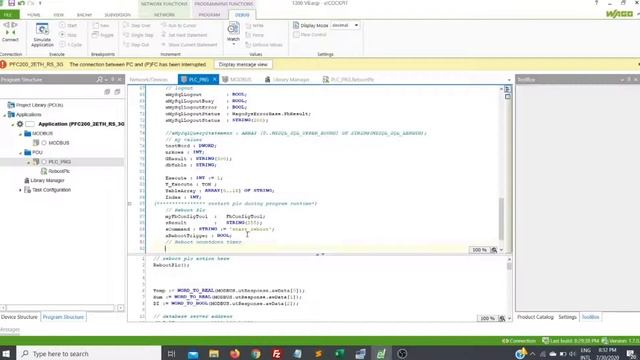Open the Watch dropdown arrow
The image size is (640, 360).
(233, 44)
